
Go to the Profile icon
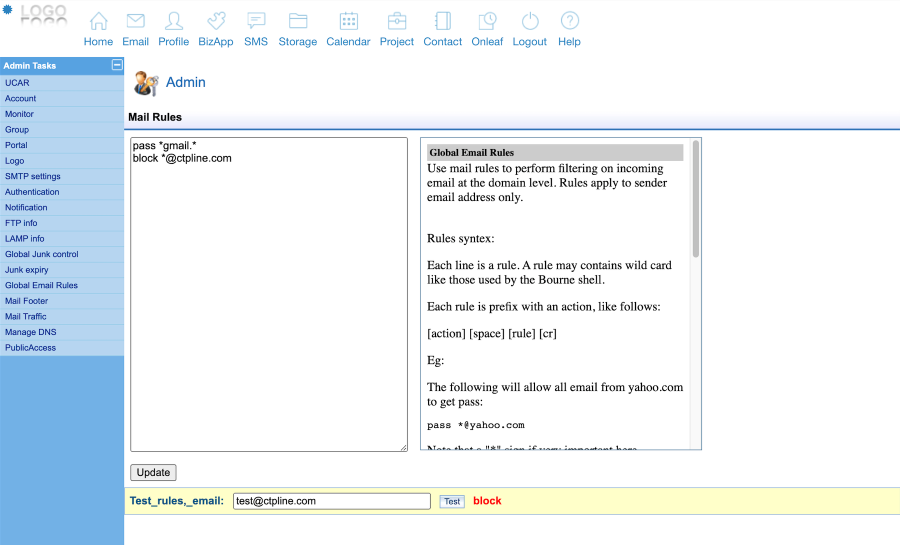coord(173,21)
